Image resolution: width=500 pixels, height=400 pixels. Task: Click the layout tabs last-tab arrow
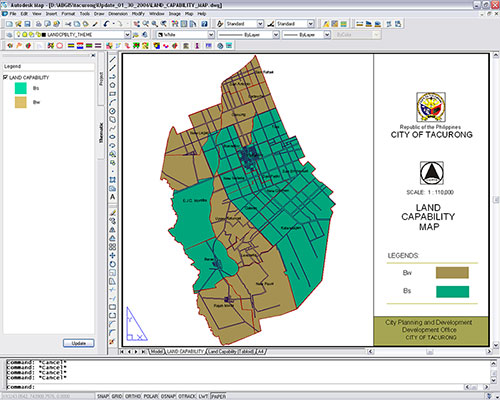(x=143, y=352)
